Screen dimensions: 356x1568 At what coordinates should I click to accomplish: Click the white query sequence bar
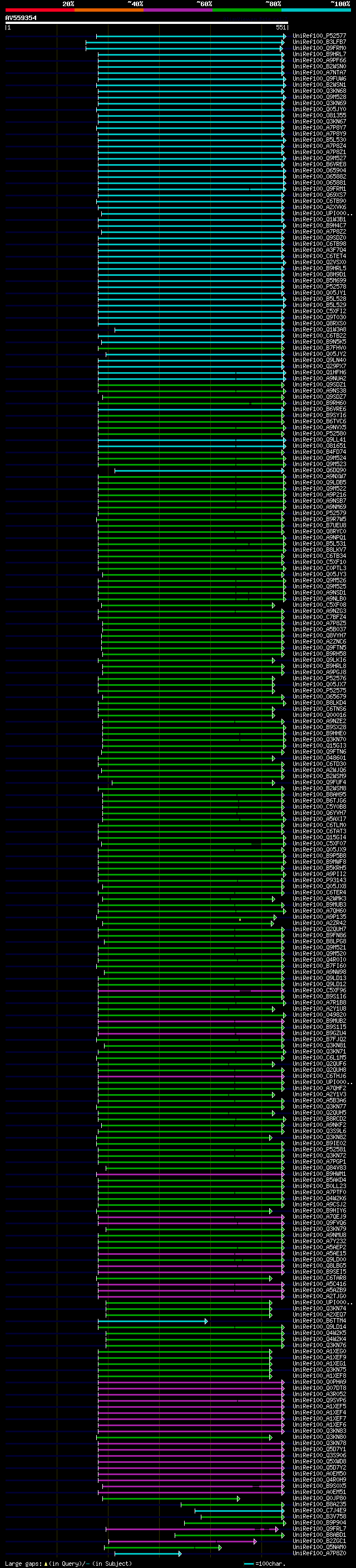[x=146, y=23]
